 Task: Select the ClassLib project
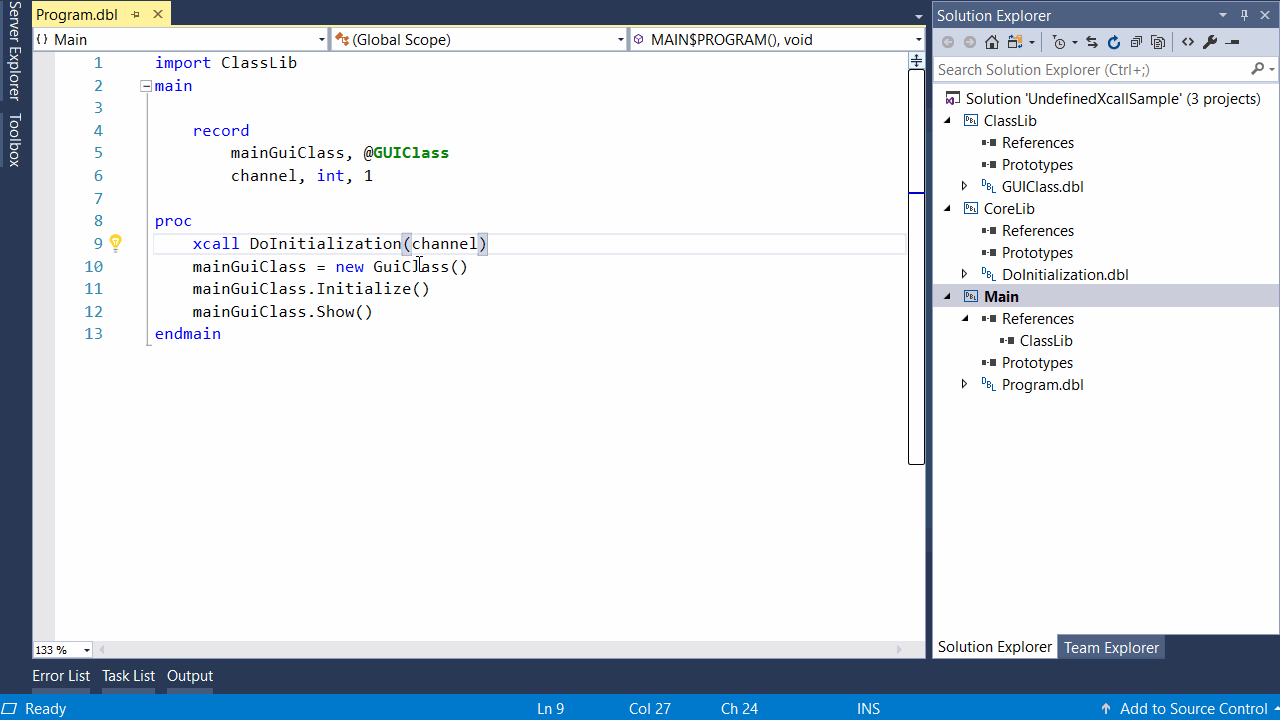(x=1010, y=121)
